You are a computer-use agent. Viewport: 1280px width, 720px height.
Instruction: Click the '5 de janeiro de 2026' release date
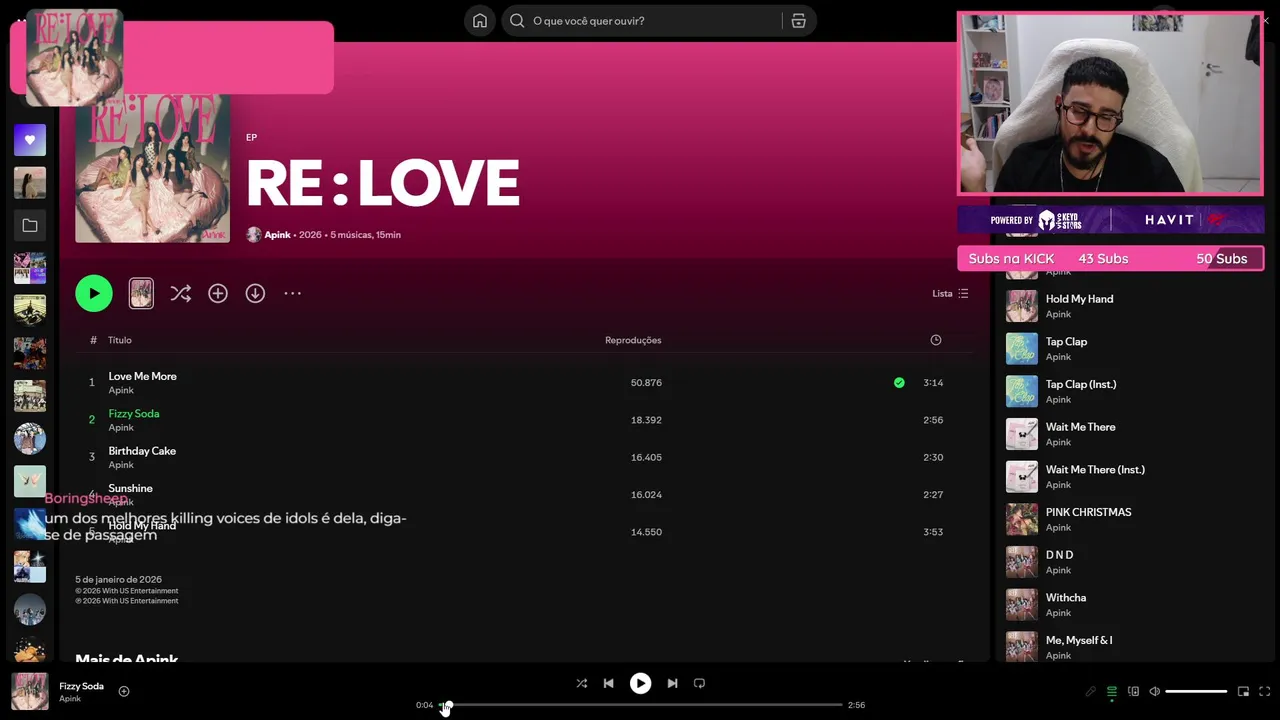click(x=118, y=580)
